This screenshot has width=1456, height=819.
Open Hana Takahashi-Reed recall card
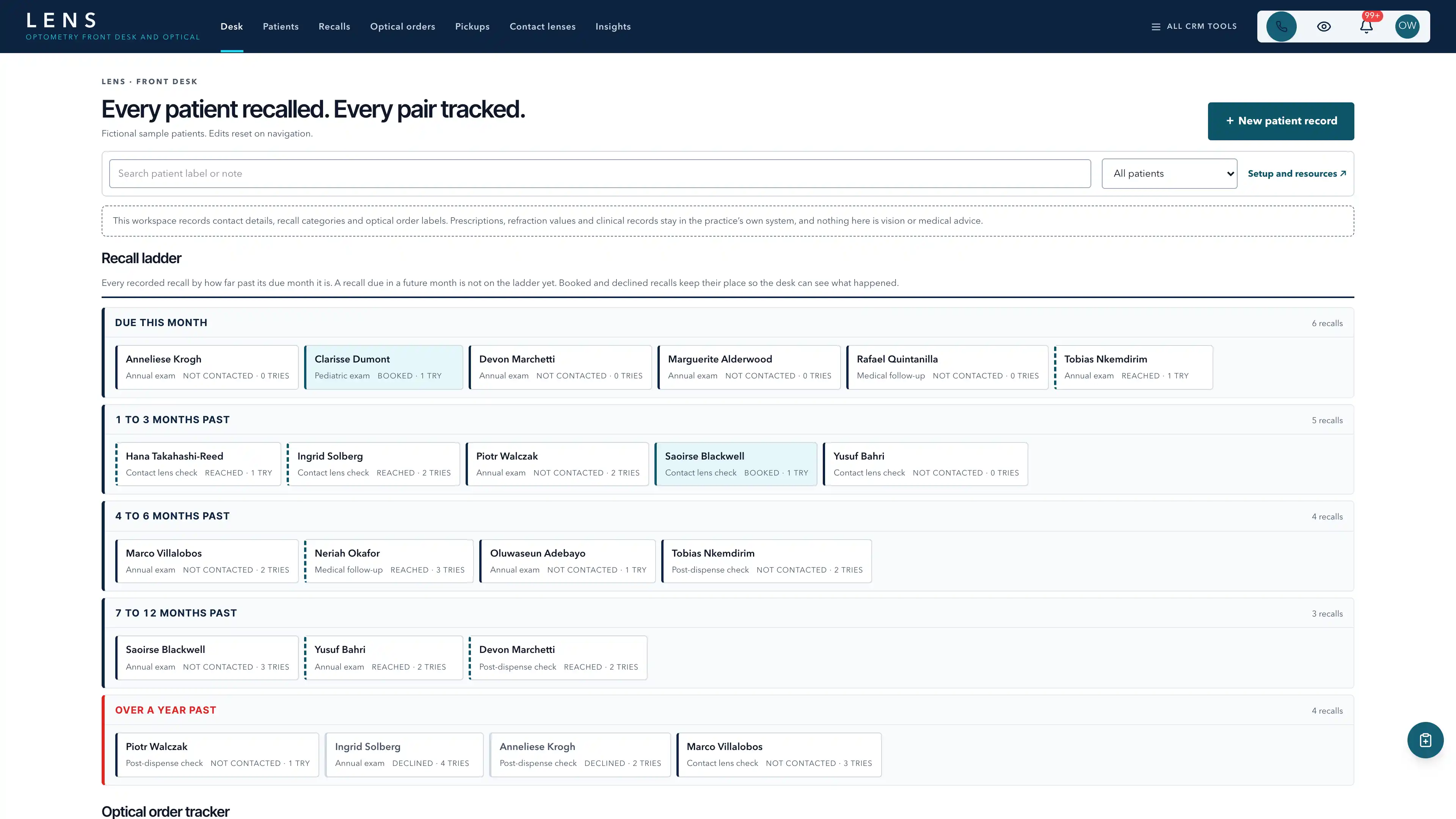pyautogui.click(x=198, y=464)
